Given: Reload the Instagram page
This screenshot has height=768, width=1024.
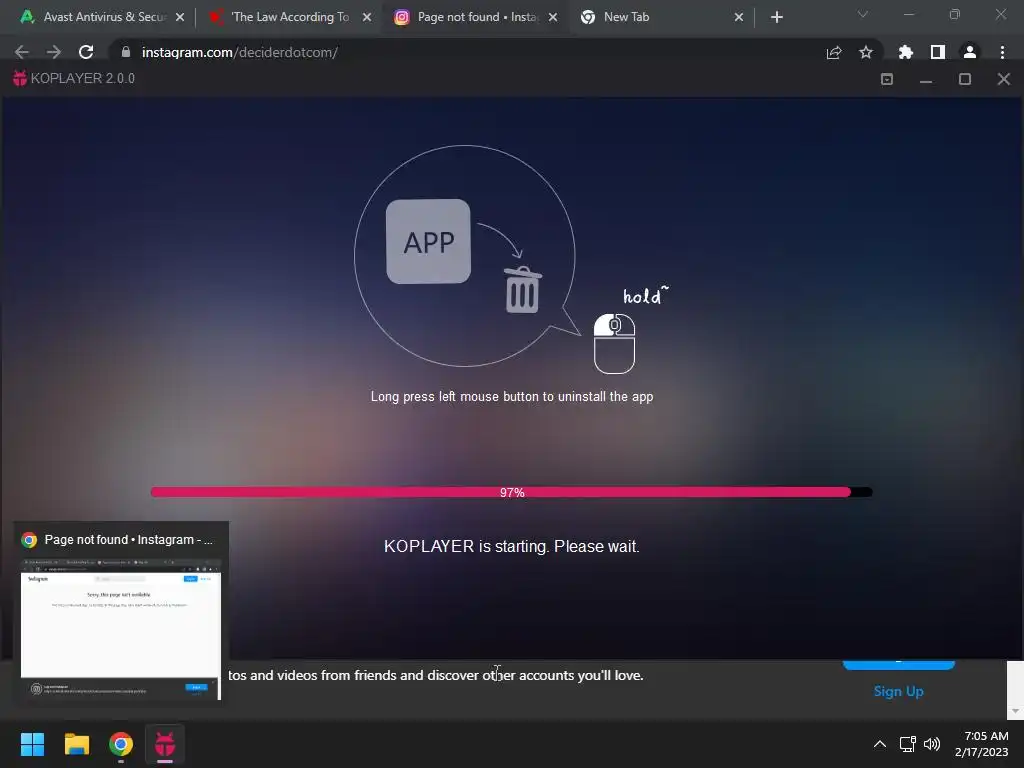Looking at the screenshot, I should (x=86, y=52).
